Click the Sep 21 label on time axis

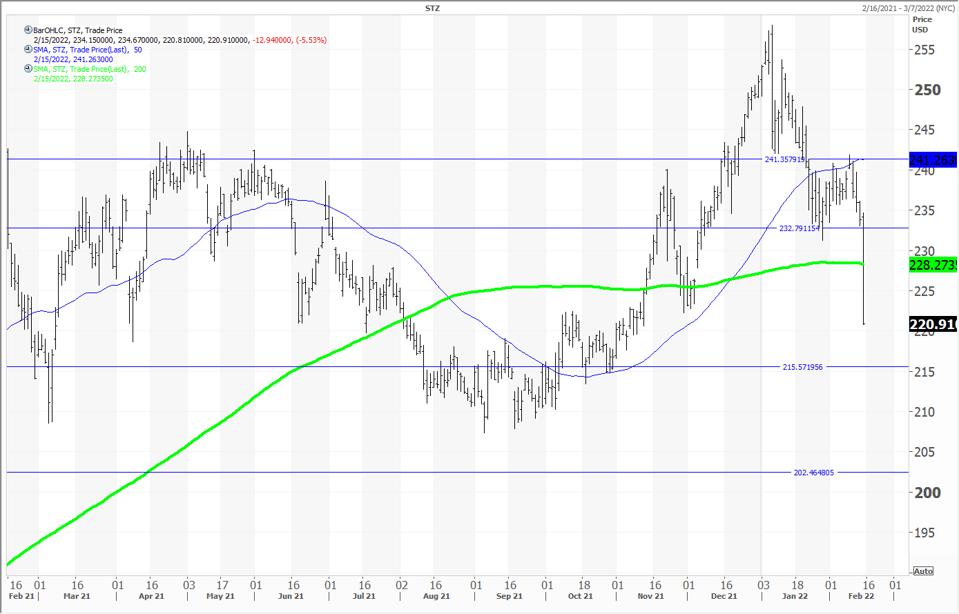(512, 596)
